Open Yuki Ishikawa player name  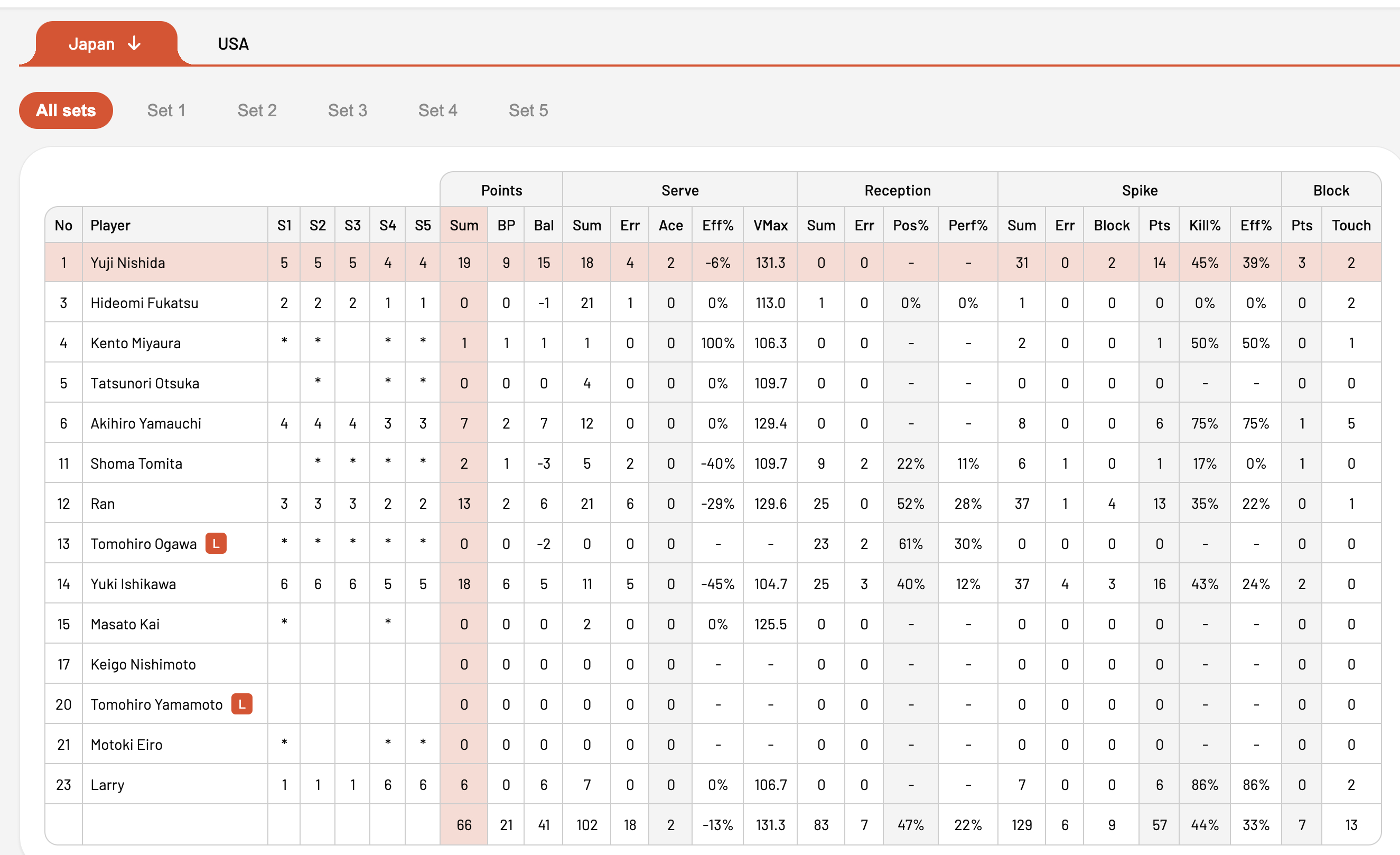point(134,584)
